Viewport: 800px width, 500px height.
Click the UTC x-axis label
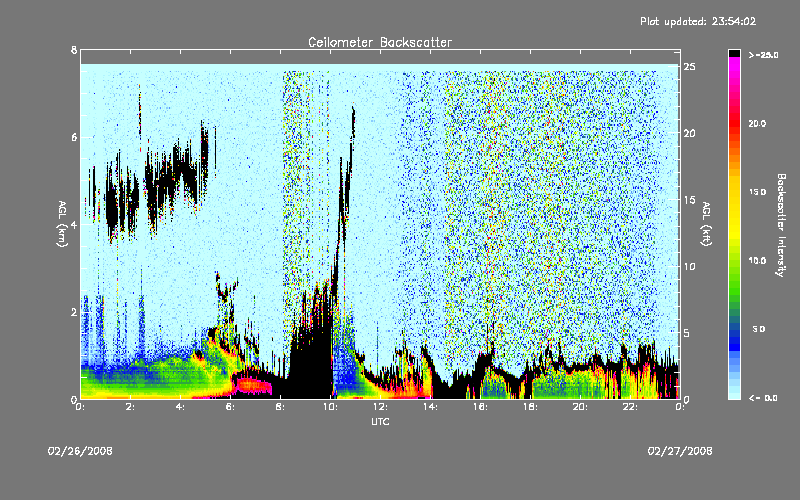[x=380, y=421]
